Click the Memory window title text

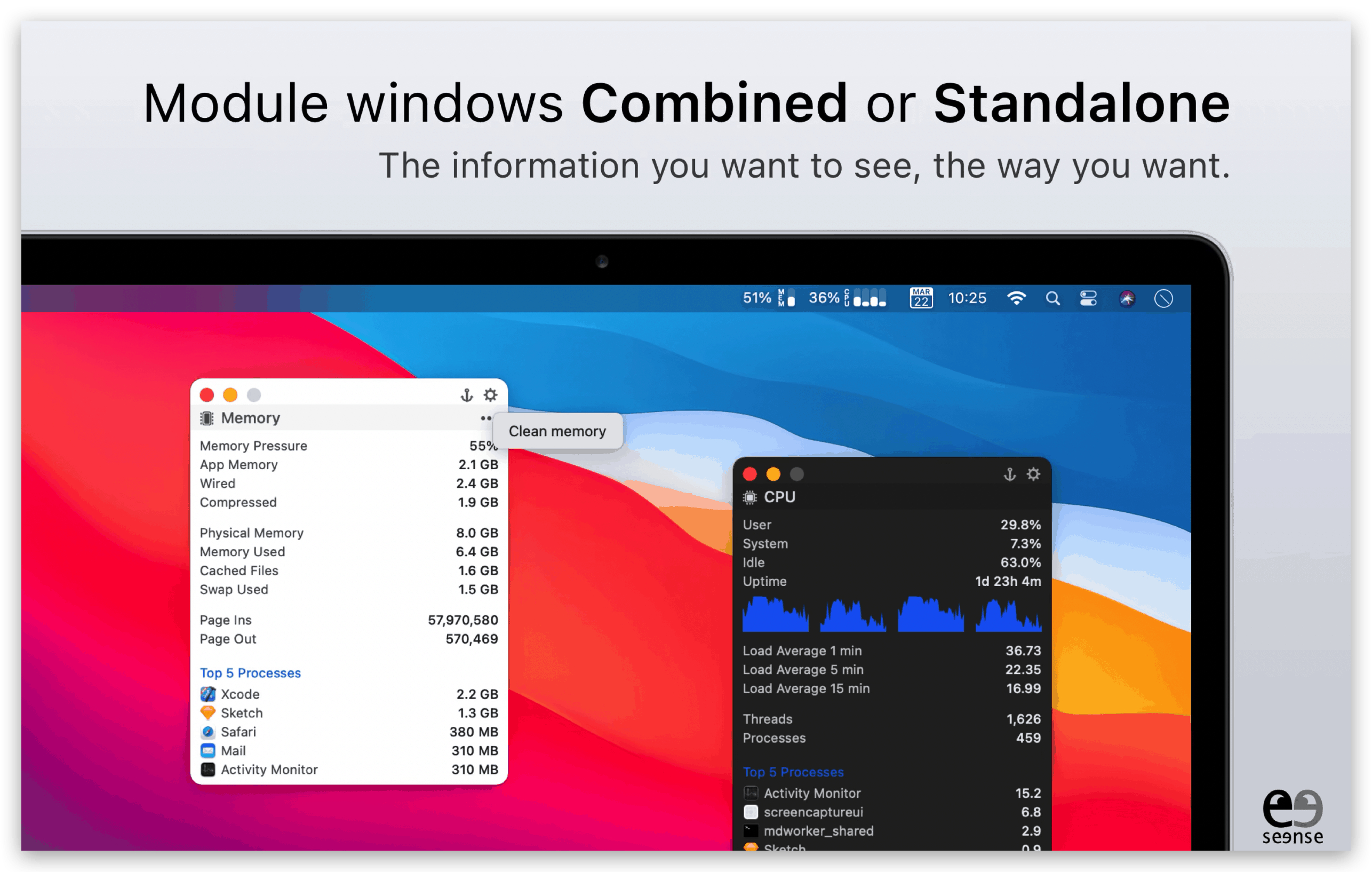click(x=251, y=418)
